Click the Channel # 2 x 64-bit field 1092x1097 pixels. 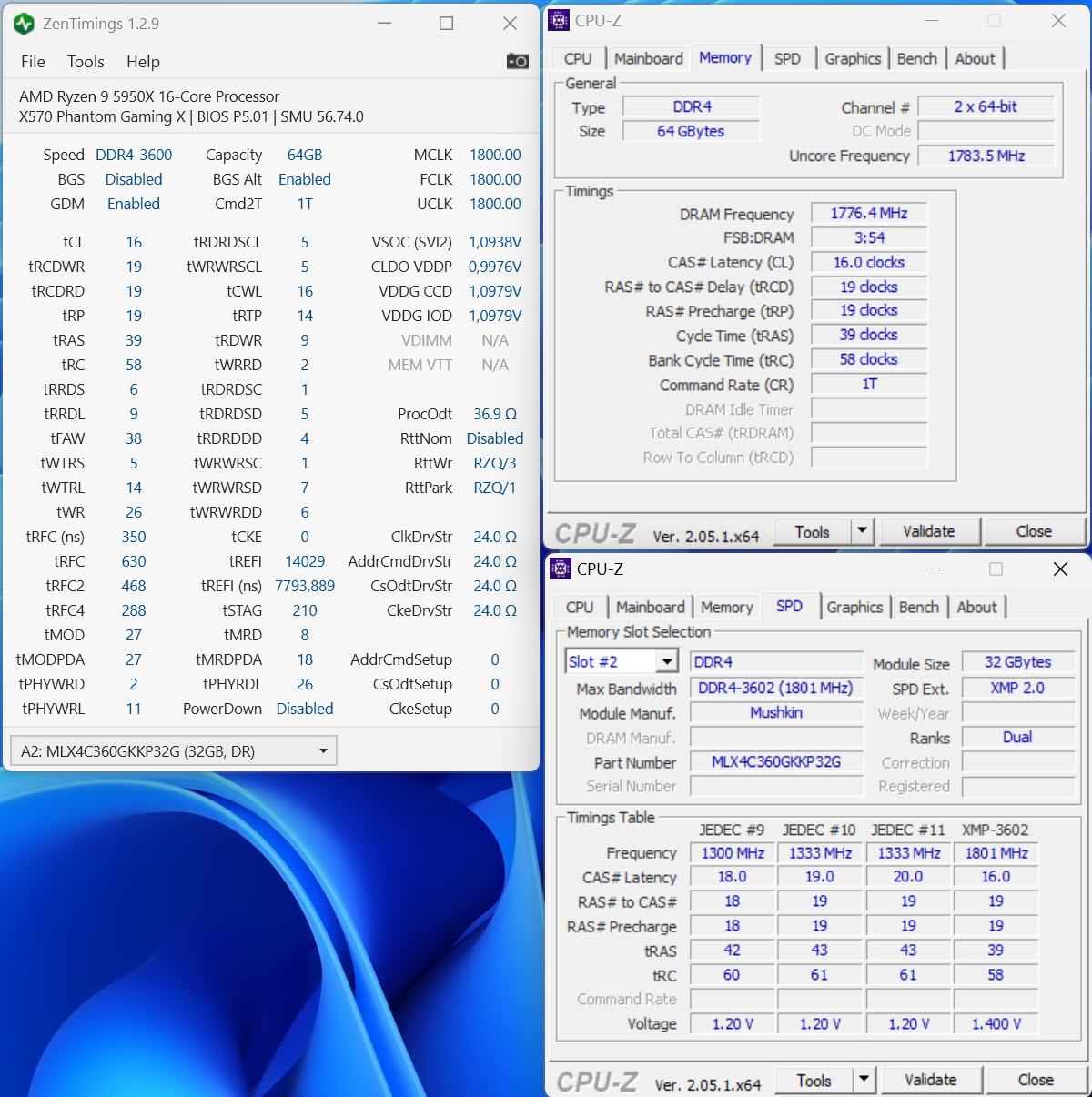[986, 106]
